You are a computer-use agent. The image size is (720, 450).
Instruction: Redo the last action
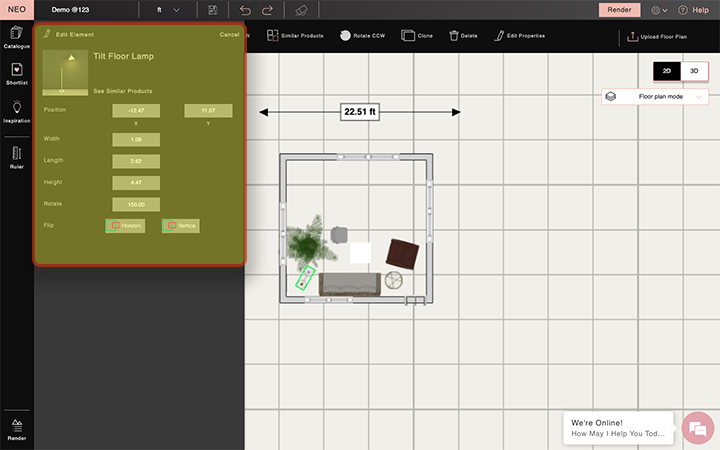coord(267,10)
